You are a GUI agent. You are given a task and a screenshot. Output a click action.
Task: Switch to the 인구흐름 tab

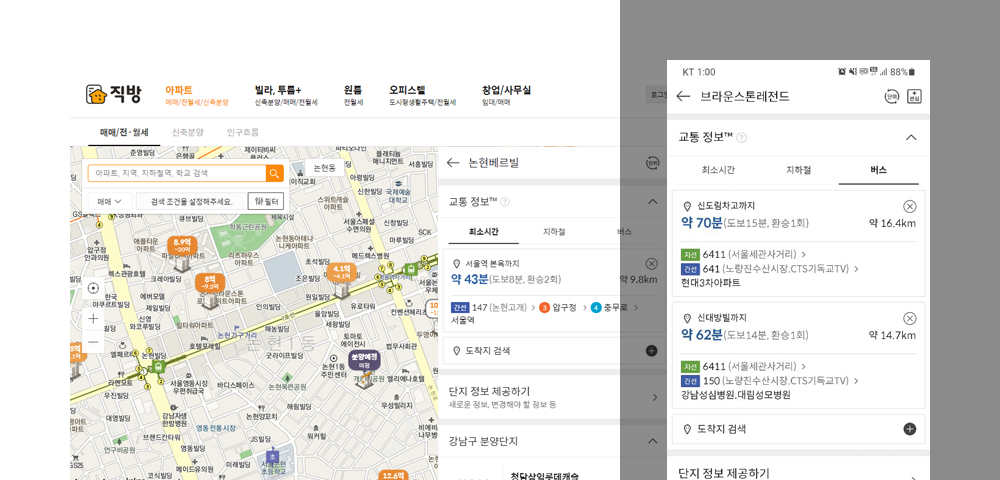click(243, 133)
